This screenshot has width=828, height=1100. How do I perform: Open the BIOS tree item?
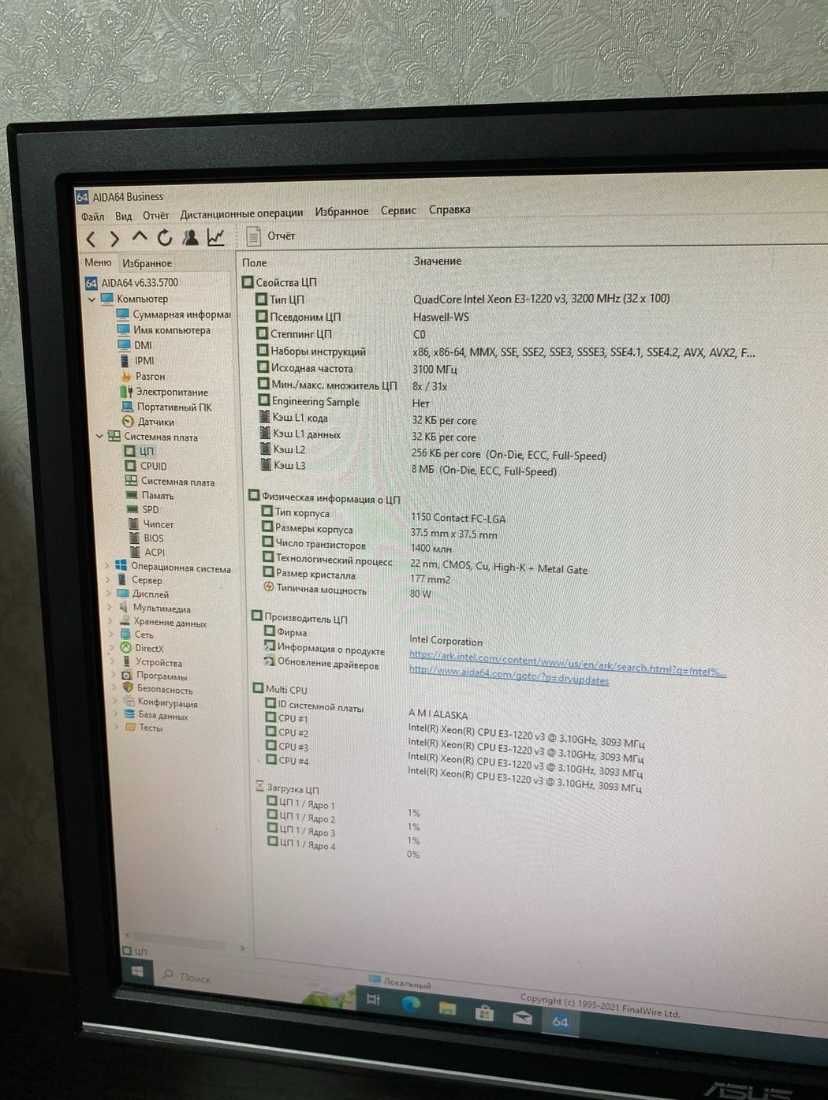[x=146, y=538]
